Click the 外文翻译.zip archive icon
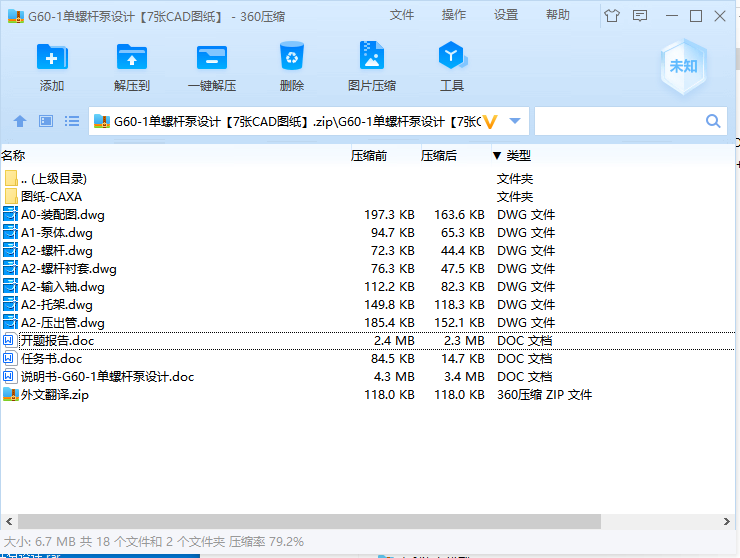Viewport: 740px width, 558px height. pyautogui.click(x=10, y=394)
